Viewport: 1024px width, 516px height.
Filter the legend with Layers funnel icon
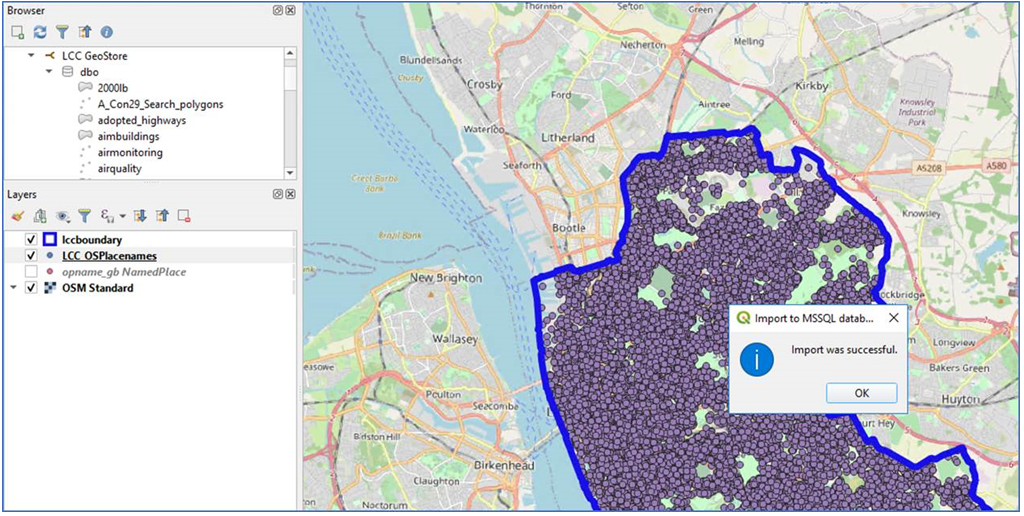84,216
